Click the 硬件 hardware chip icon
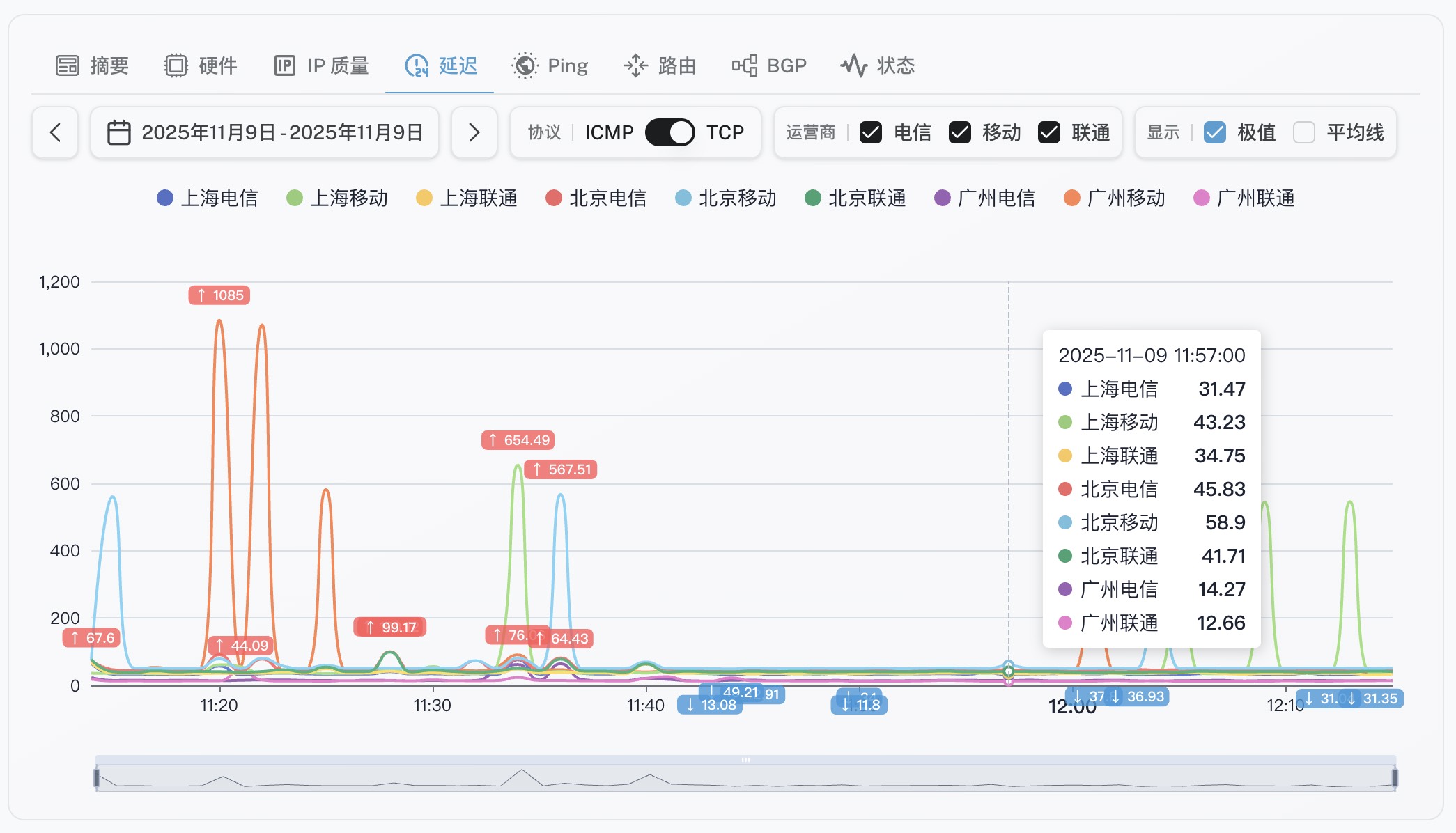This screenshot has width=1456, height=833. pyautogui.click(x=176, y=65)
